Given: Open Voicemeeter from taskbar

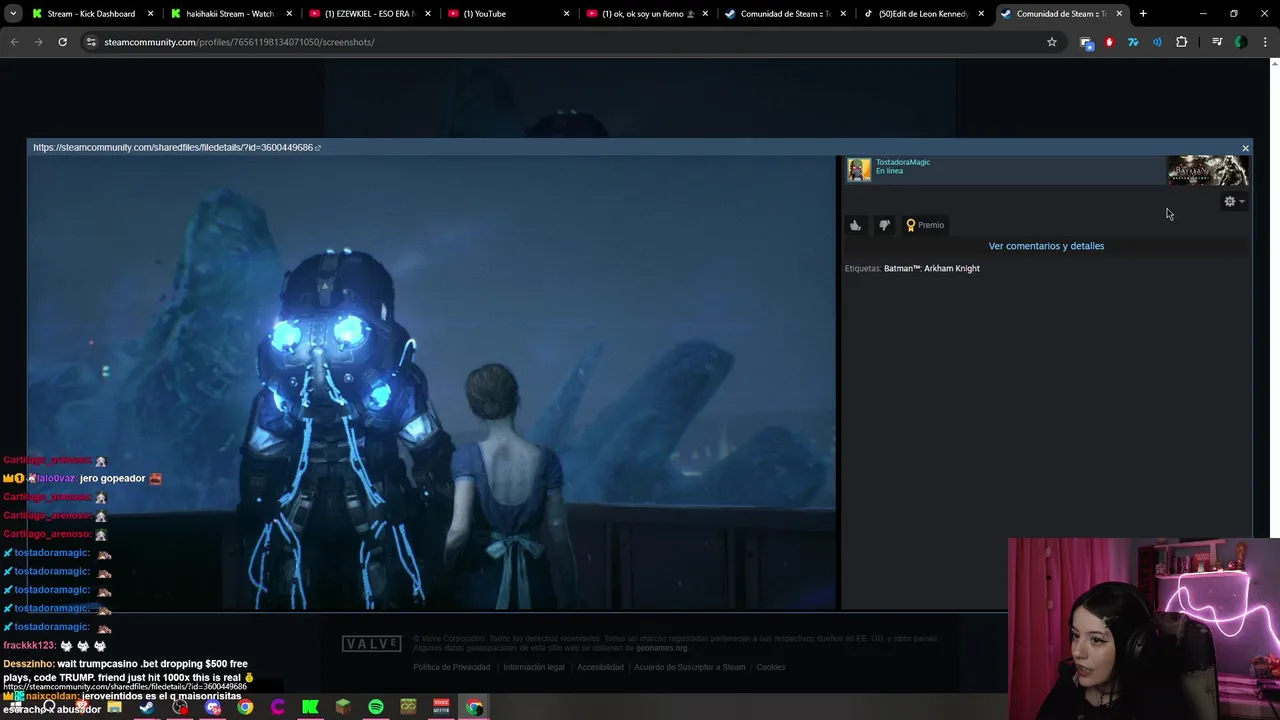Looking at the screenshot, I should 441,707.
